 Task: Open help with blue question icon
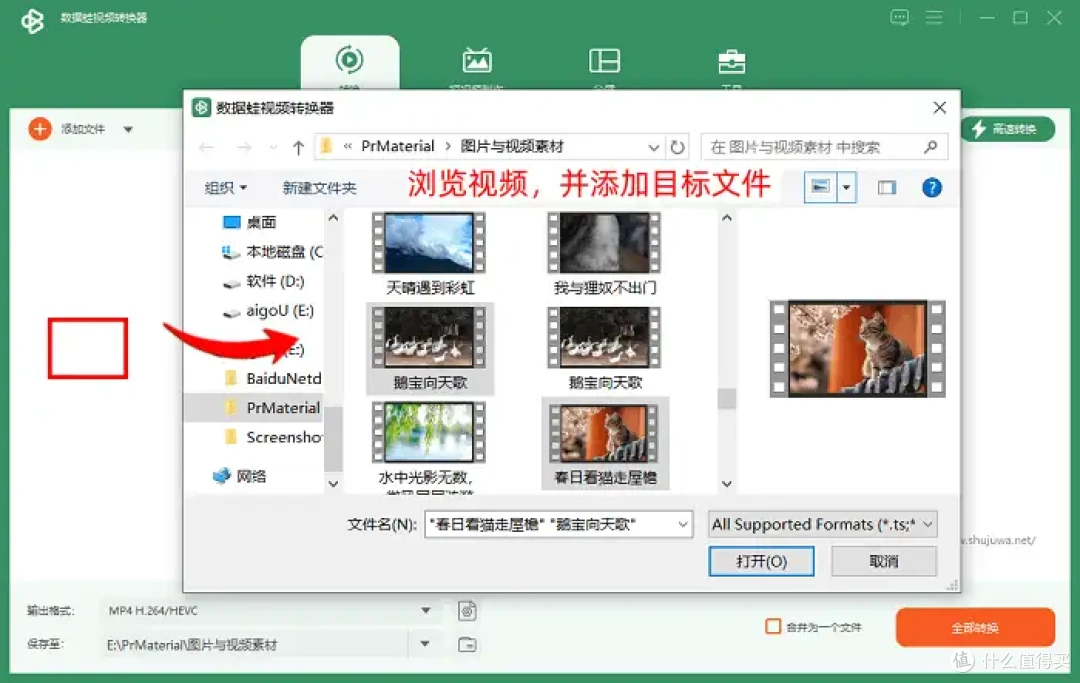[x=931, y=187]
